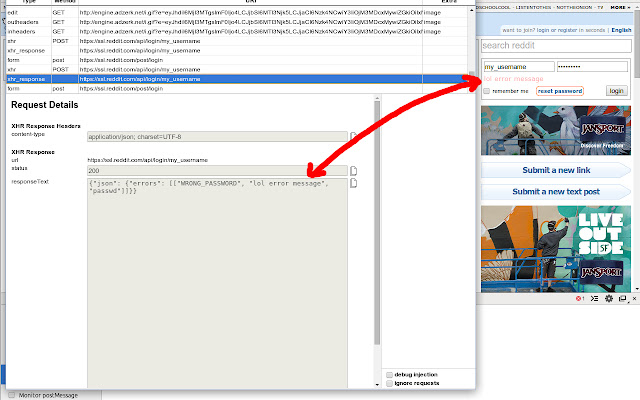Screen dimensions: 640x400
Task: Enable the debug injection checkbox
Action: 390,373
